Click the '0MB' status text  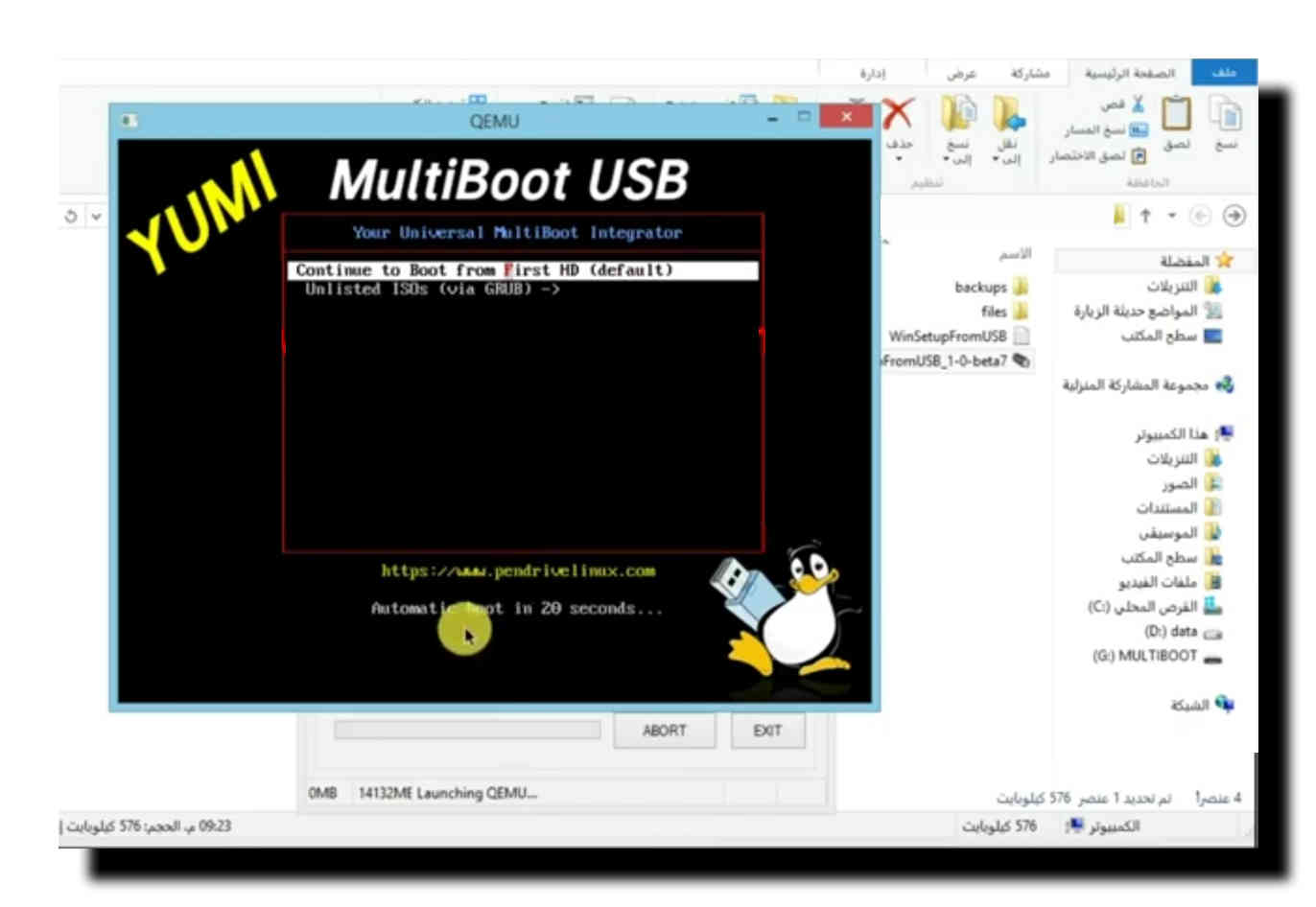click(x=323, y=793)
